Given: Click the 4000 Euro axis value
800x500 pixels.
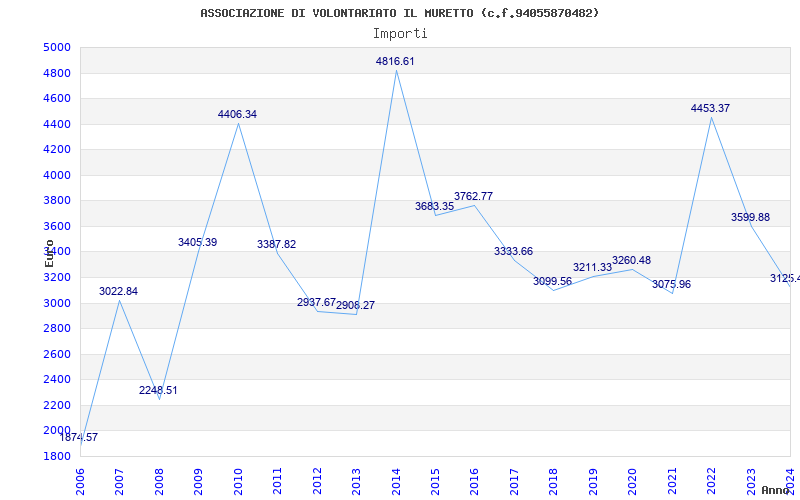Looking at the screenshot, I should [x=57, y=176].
